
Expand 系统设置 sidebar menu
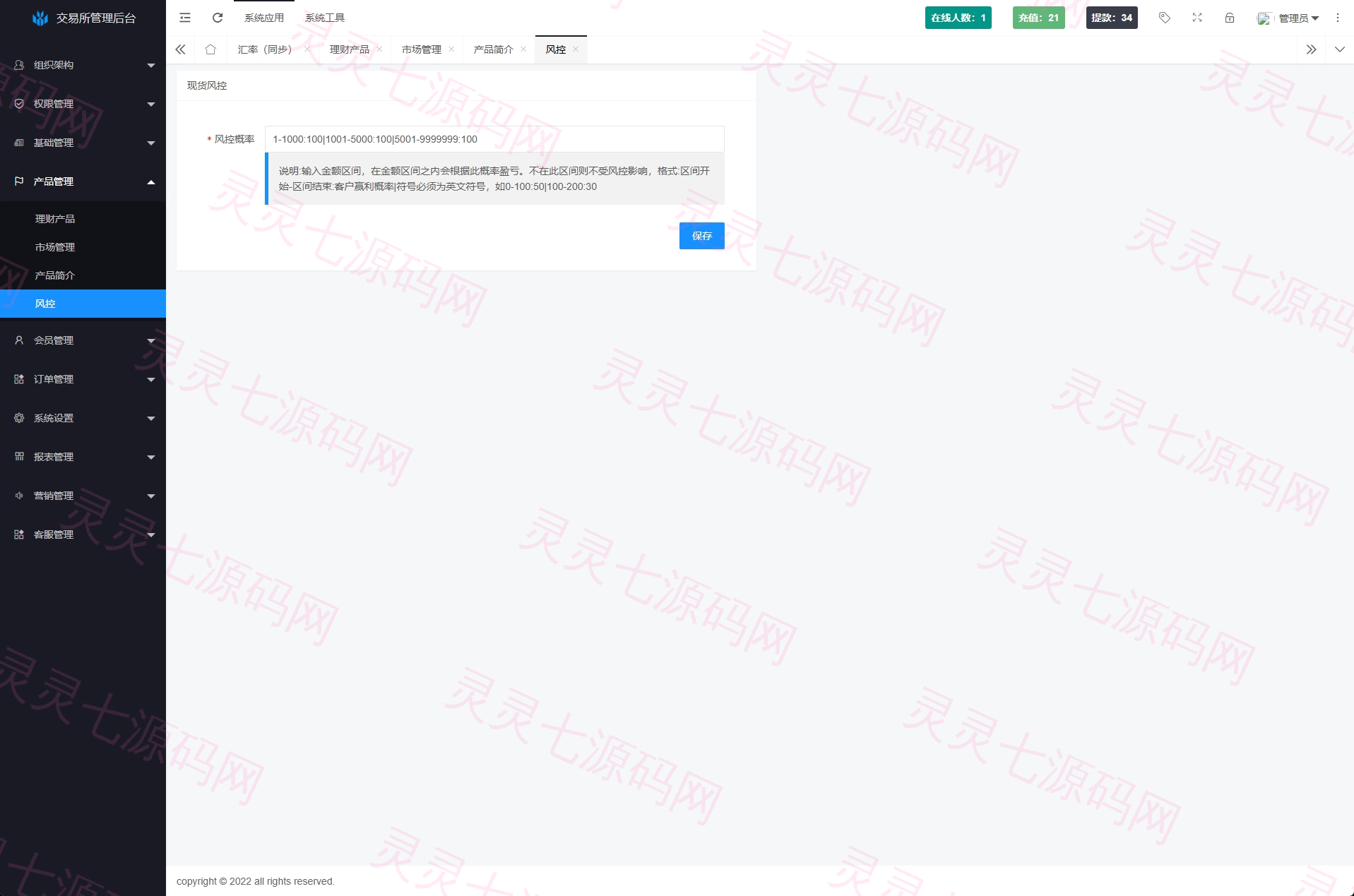(83, 418)
